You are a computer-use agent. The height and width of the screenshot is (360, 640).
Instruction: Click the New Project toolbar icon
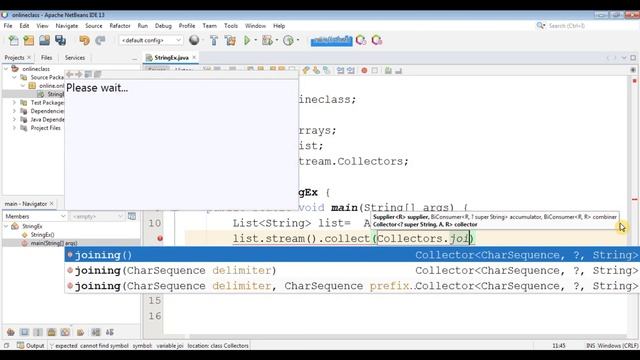coord(29,40)
